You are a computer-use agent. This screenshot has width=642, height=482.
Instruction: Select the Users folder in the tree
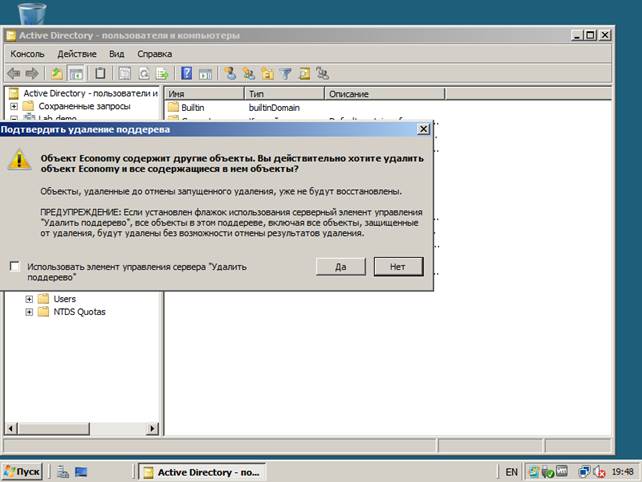tap(65, 299)
